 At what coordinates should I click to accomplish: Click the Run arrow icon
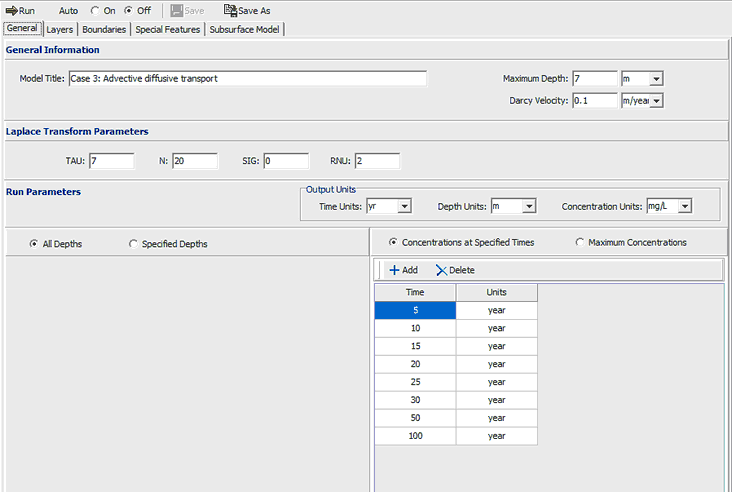pyautogui.click(x=11, y=11)
